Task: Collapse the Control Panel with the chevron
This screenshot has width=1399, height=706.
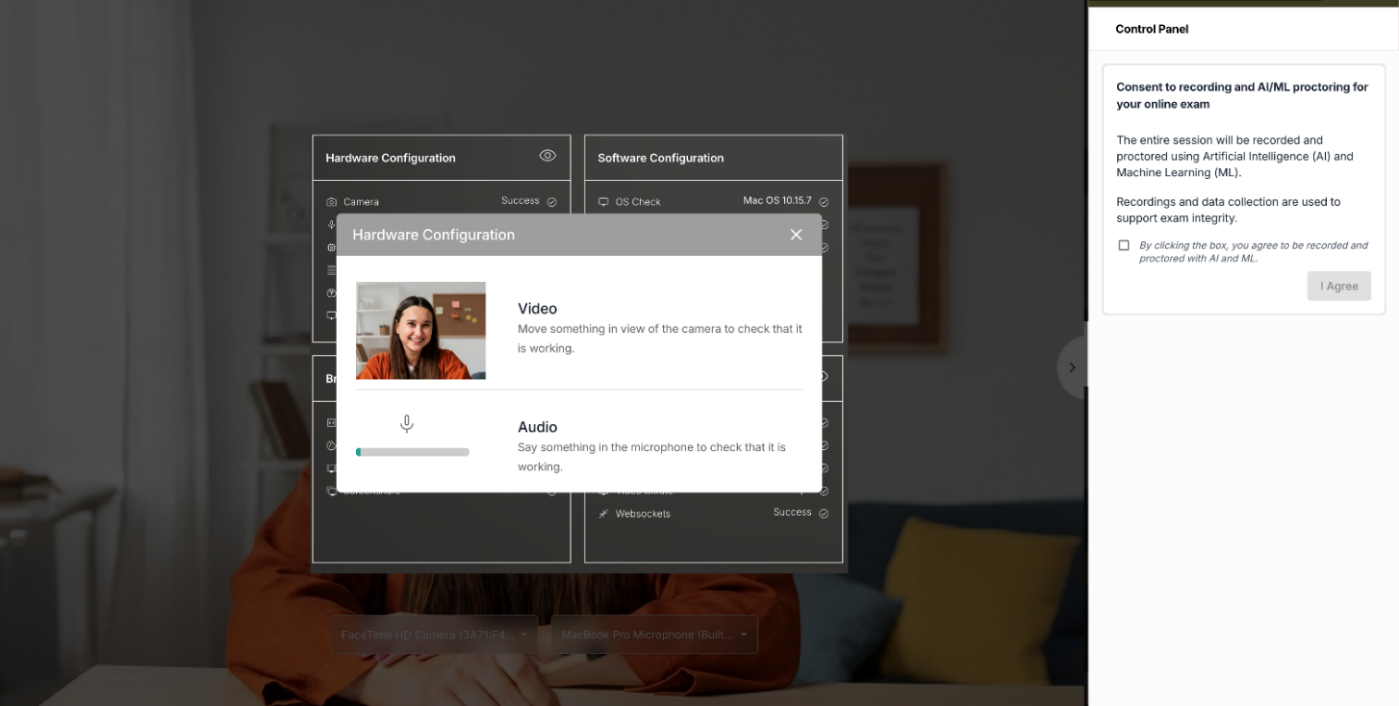Action: pyautogui.click(x=1072, y=368)
